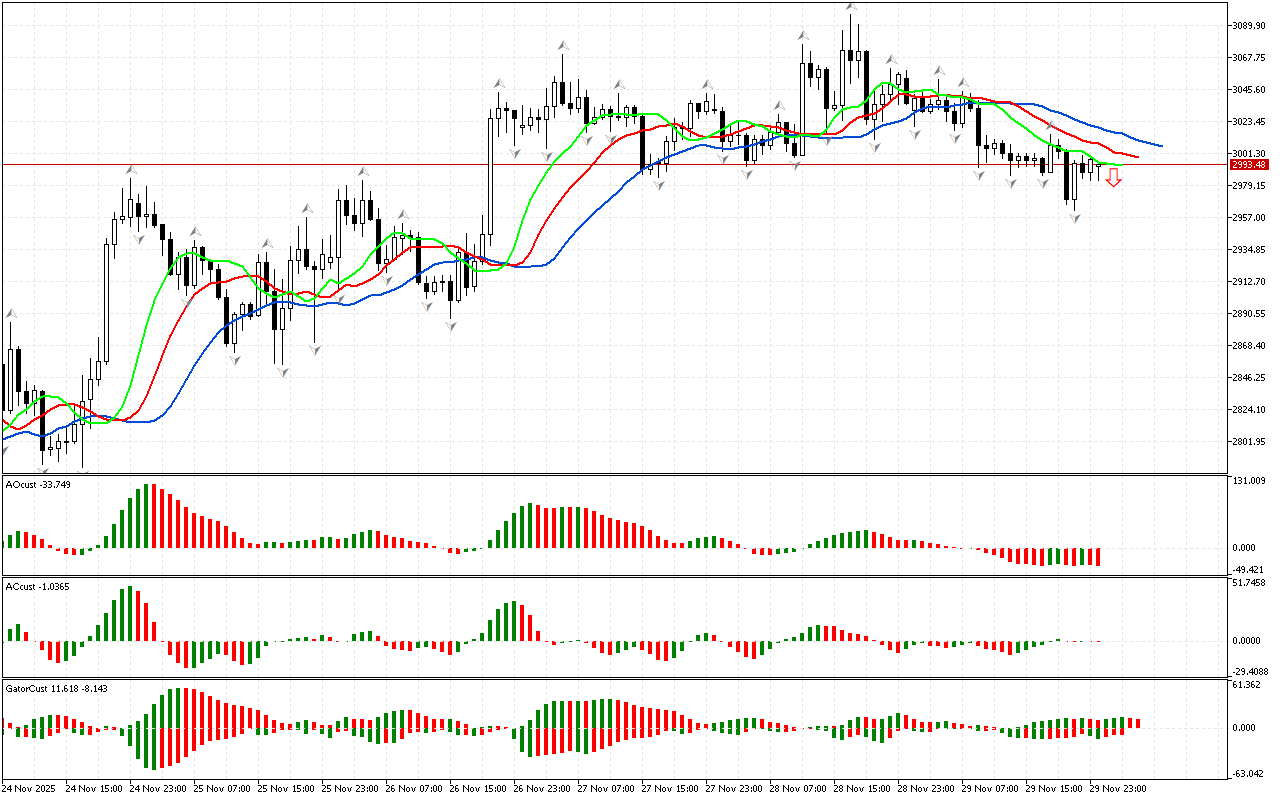Click the 24 Nov 2025 date label
The image size is (1280, 800).
pos(32,789)
